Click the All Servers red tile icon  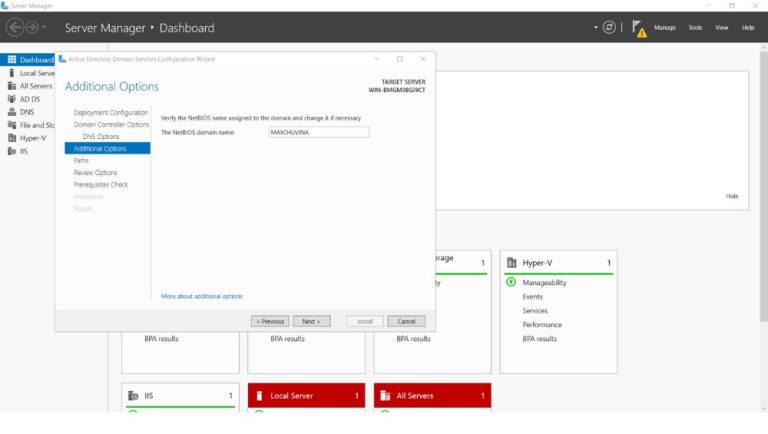pos(385,396)
